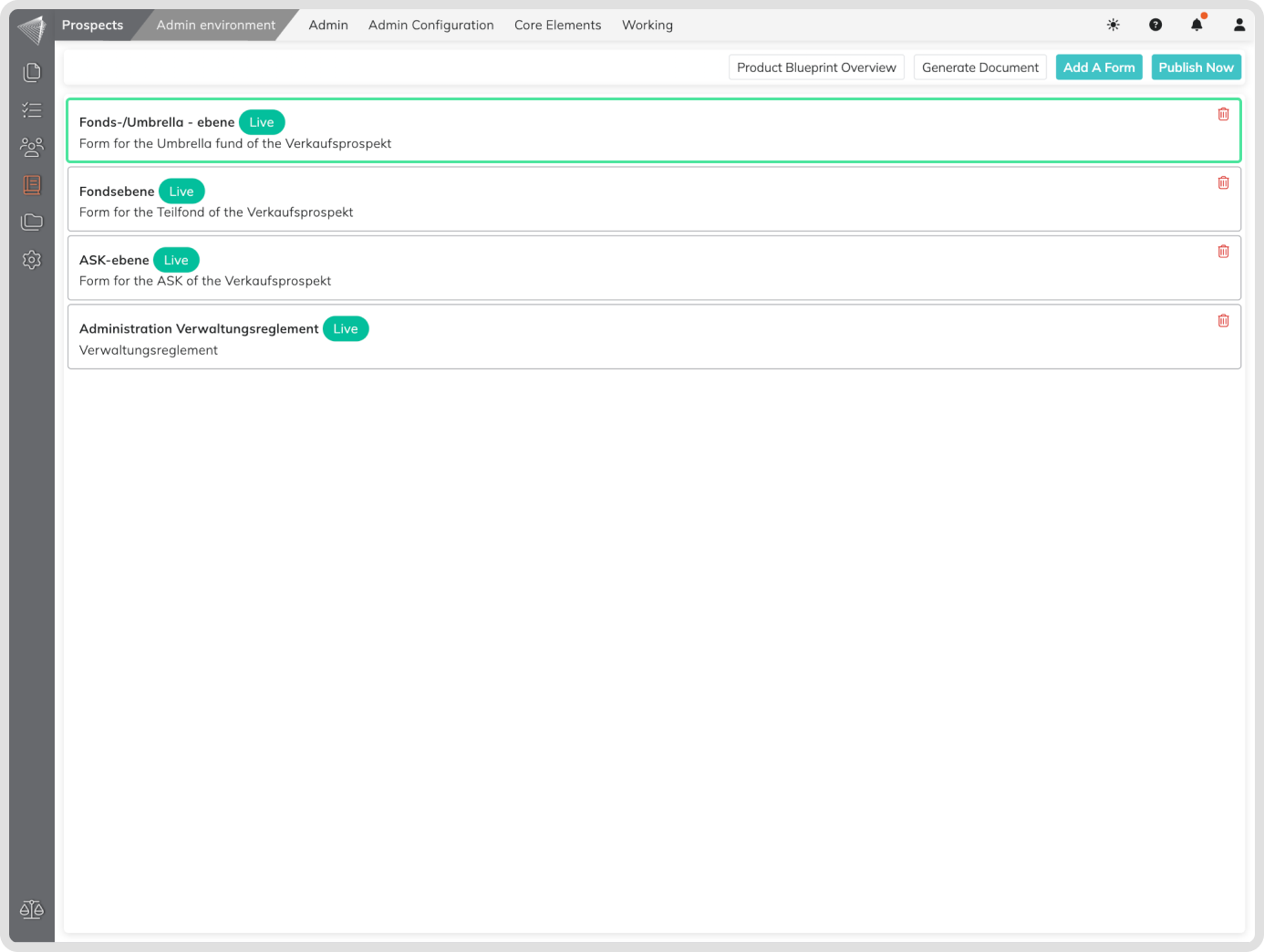Switch to the Admin Configuration menu
This screenshot has height=952, width=1264.
[430, 26]
